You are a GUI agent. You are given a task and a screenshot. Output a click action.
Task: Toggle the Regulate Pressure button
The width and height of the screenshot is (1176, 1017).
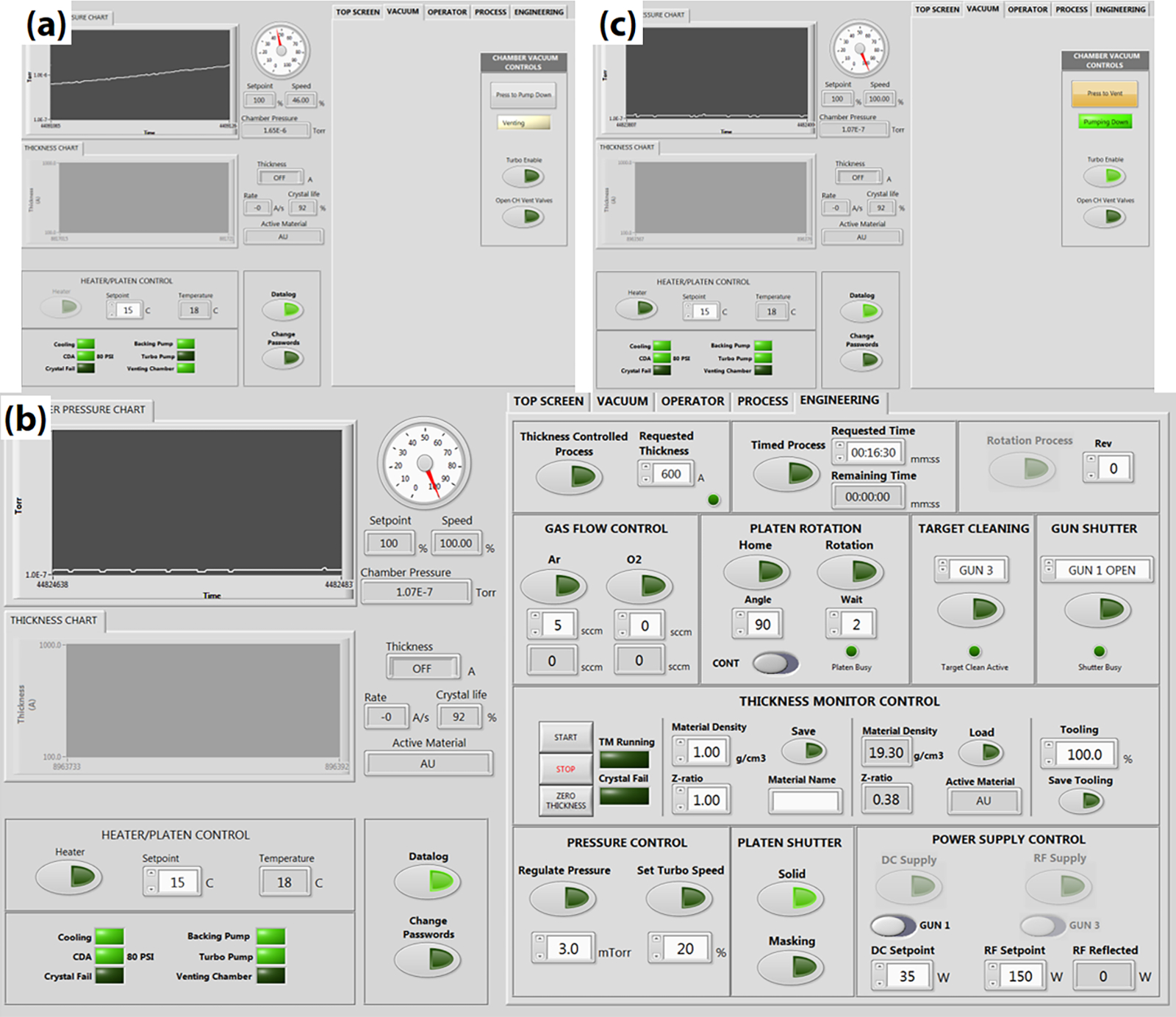563,899
